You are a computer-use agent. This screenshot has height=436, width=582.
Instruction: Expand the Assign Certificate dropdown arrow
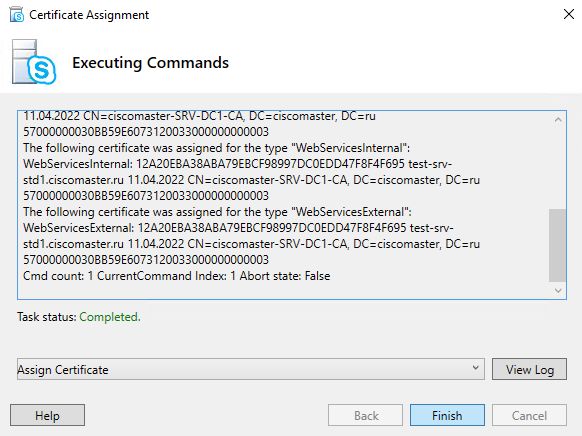pos(475,368)
